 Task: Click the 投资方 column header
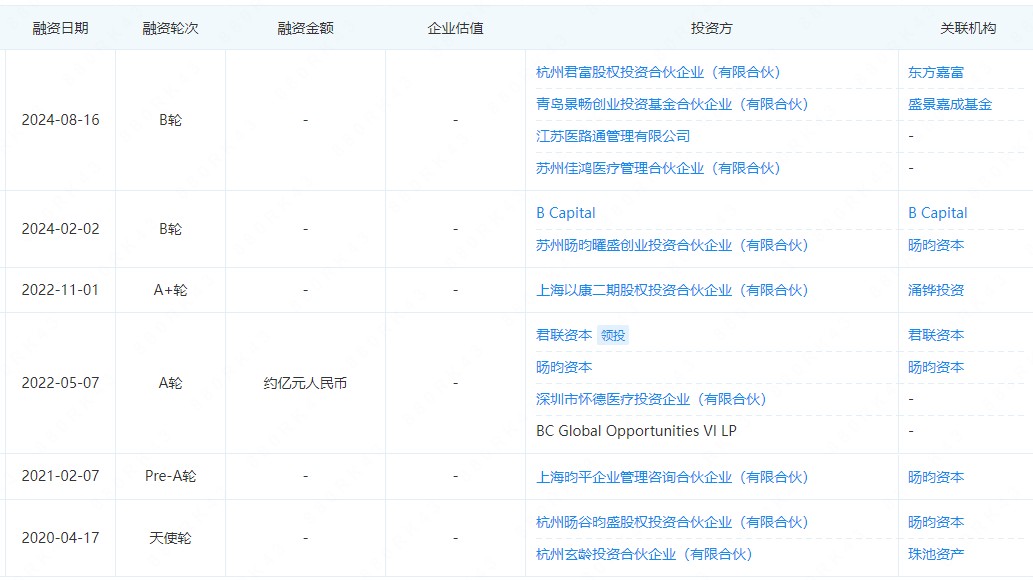click(x=711, y=28)
